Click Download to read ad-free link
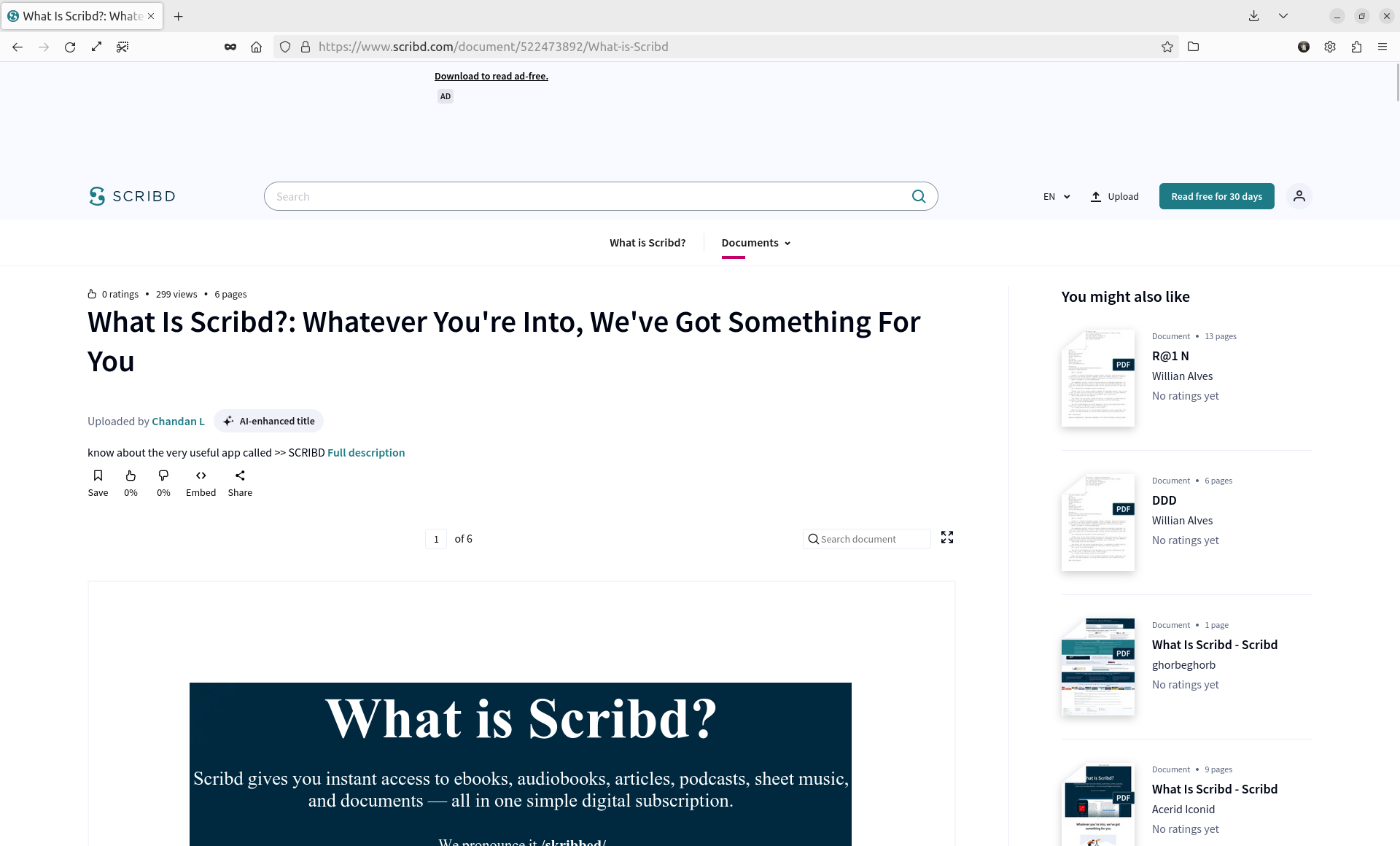The width and height of the screenshot is (1400, 846). click(x=491, y=76)
